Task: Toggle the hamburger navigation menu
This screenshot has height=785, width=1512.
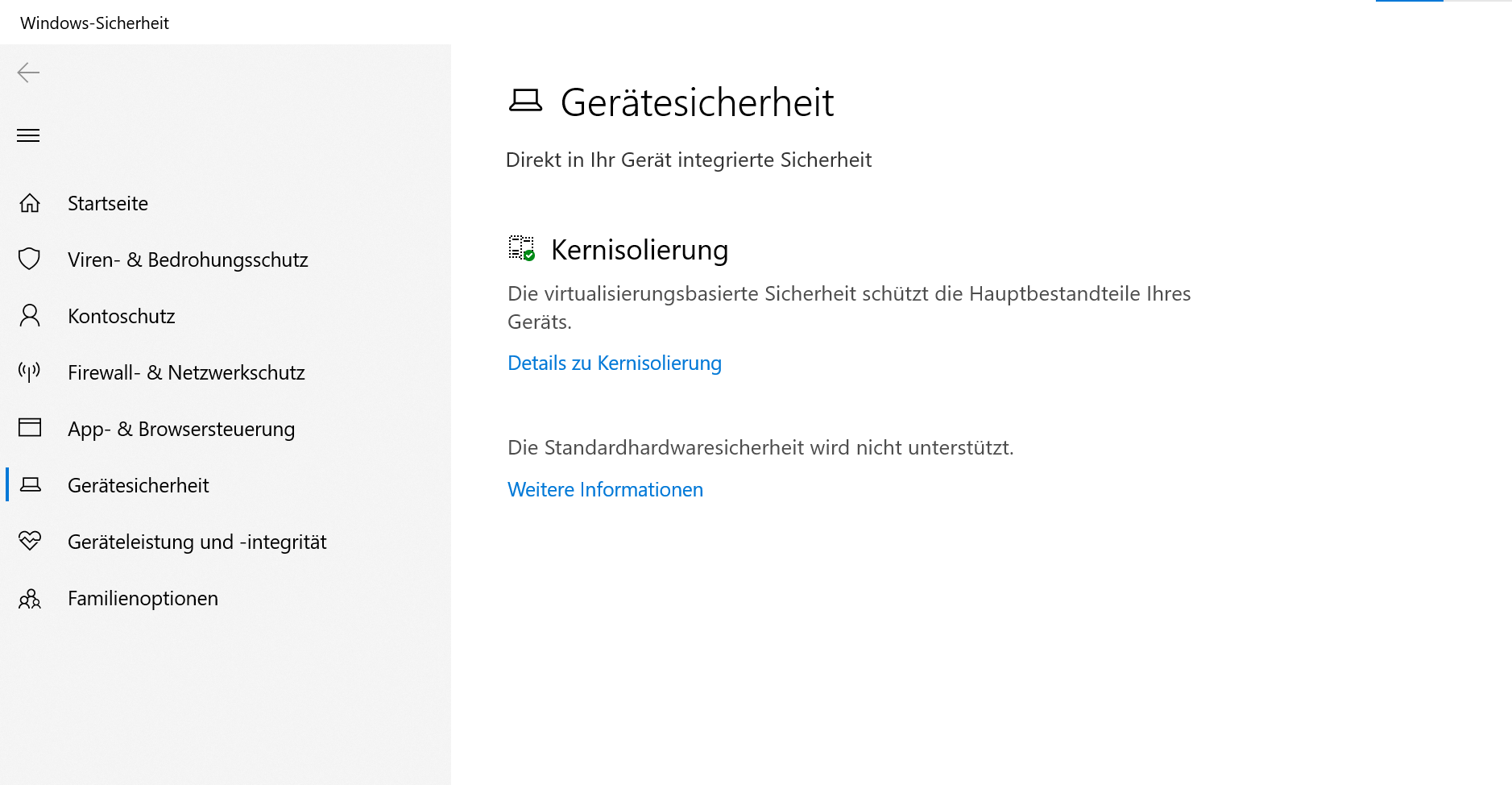Action: (28, 135)
